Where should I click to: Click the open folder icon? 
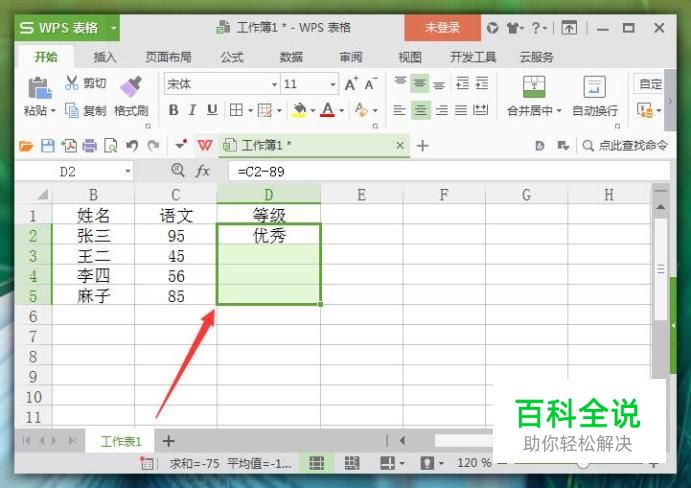pyautogui.click(x=26, y=145)
